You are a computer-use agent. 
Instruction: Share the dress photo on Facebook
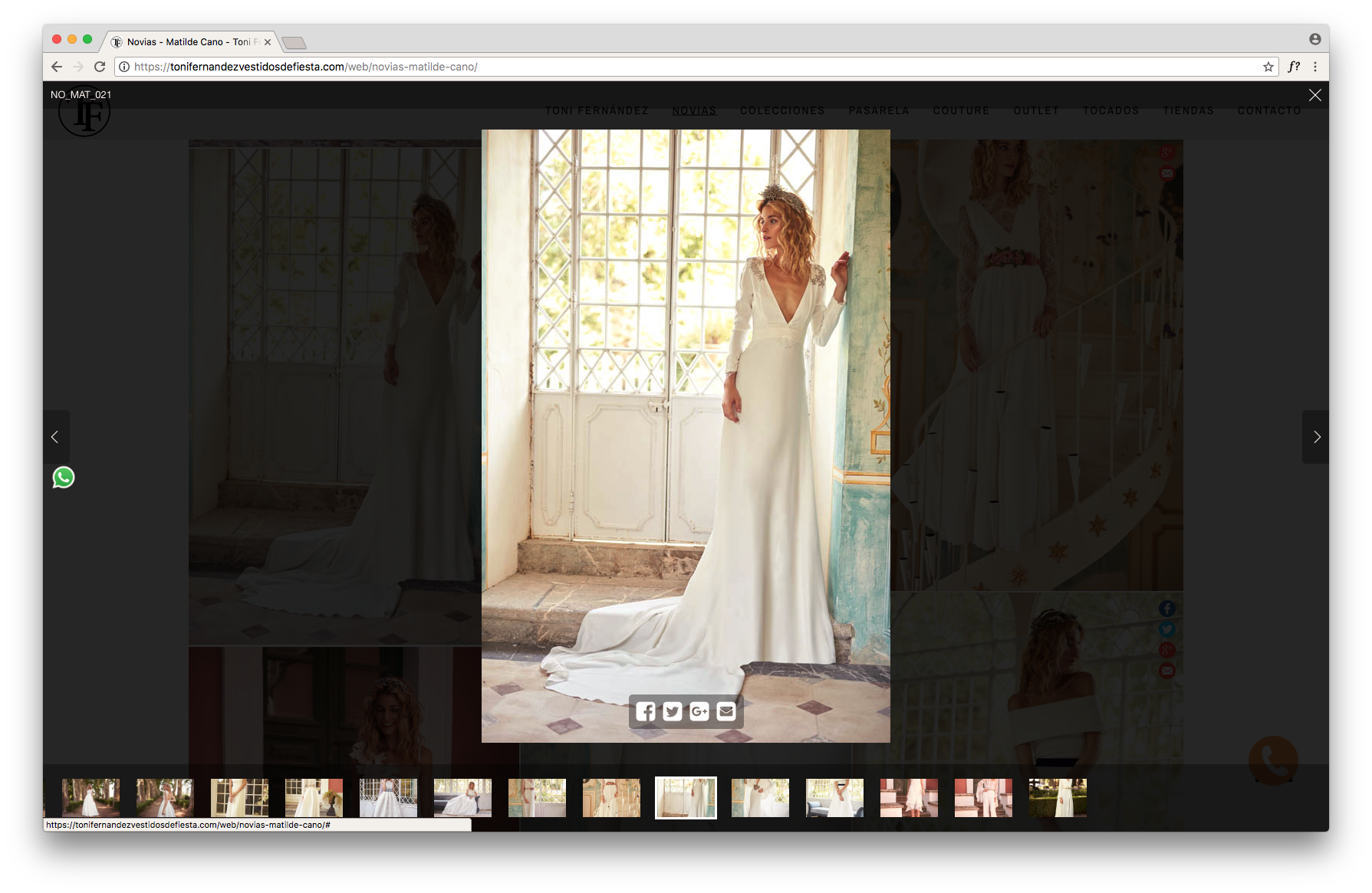[646, 711]
